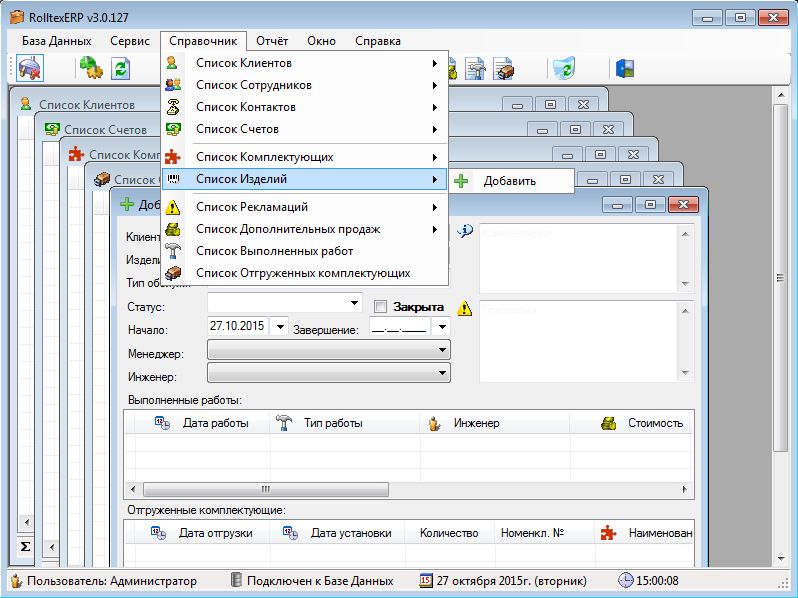Click the database cylinder icon in status bar

coord(236,580)
